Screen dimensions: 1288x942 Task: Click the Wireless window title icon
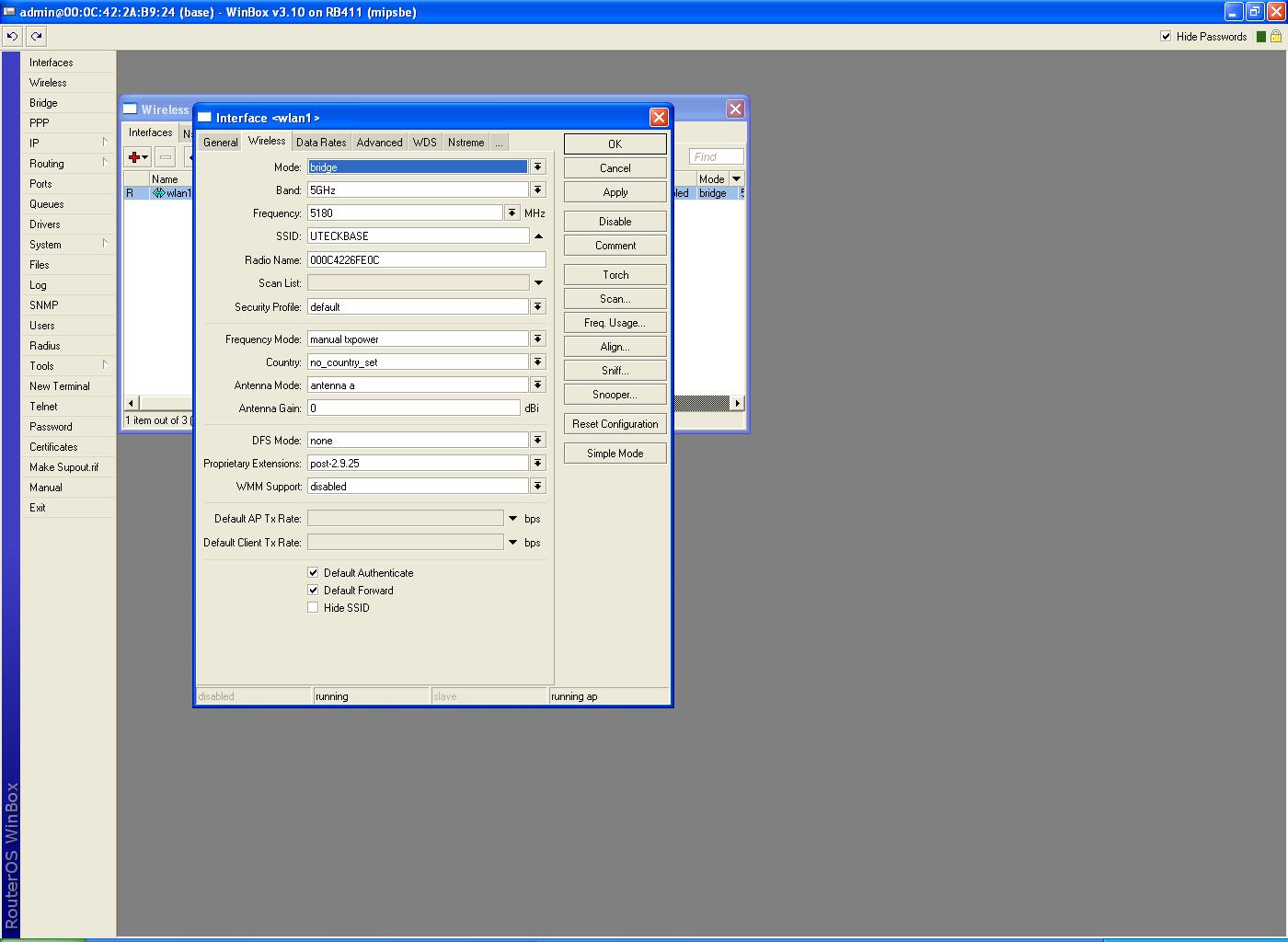[x=131, y=109]
